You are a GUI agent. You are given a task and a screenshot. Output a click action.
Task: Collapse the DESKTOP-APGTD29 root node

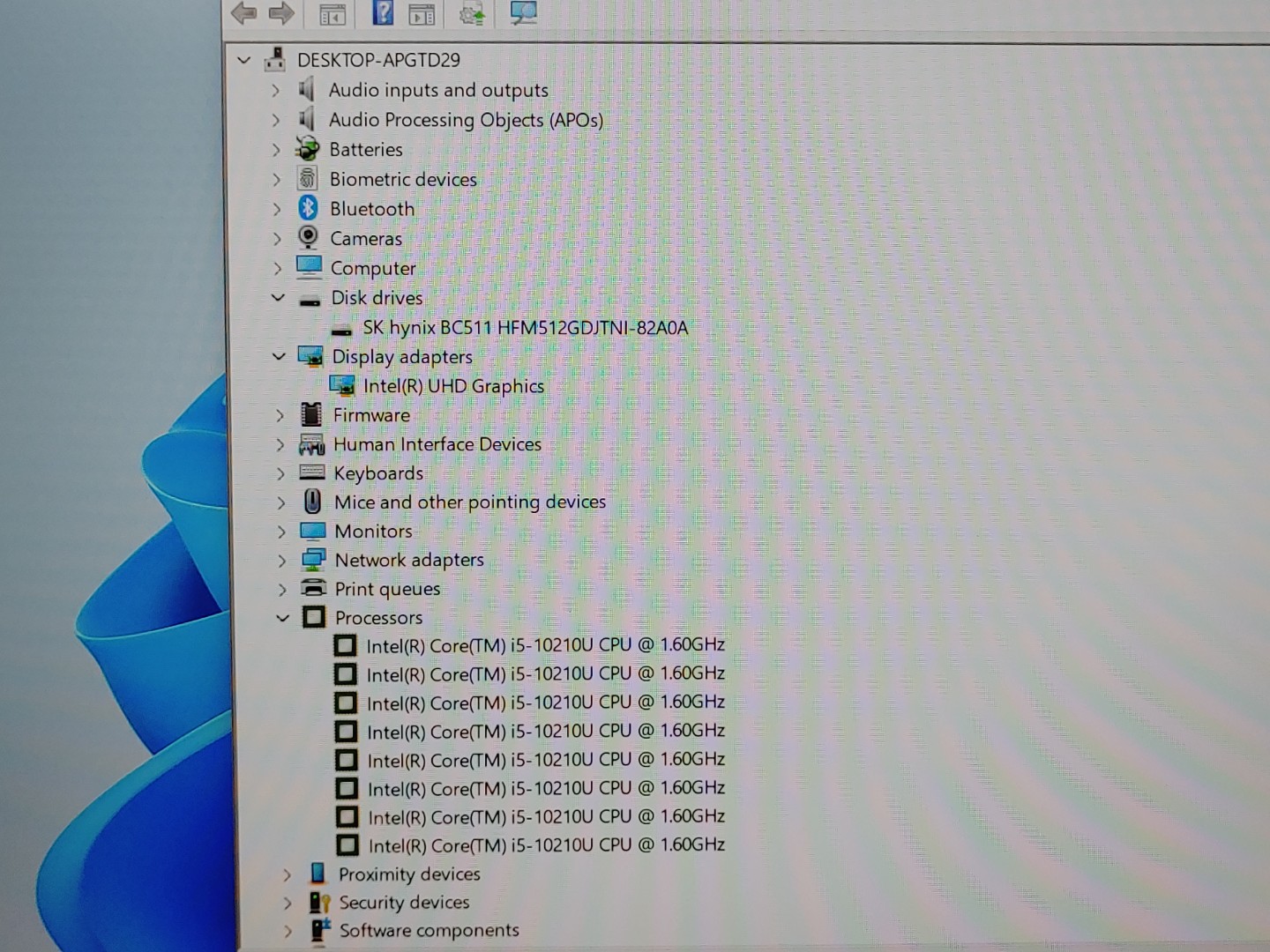(x=244, y=61)
